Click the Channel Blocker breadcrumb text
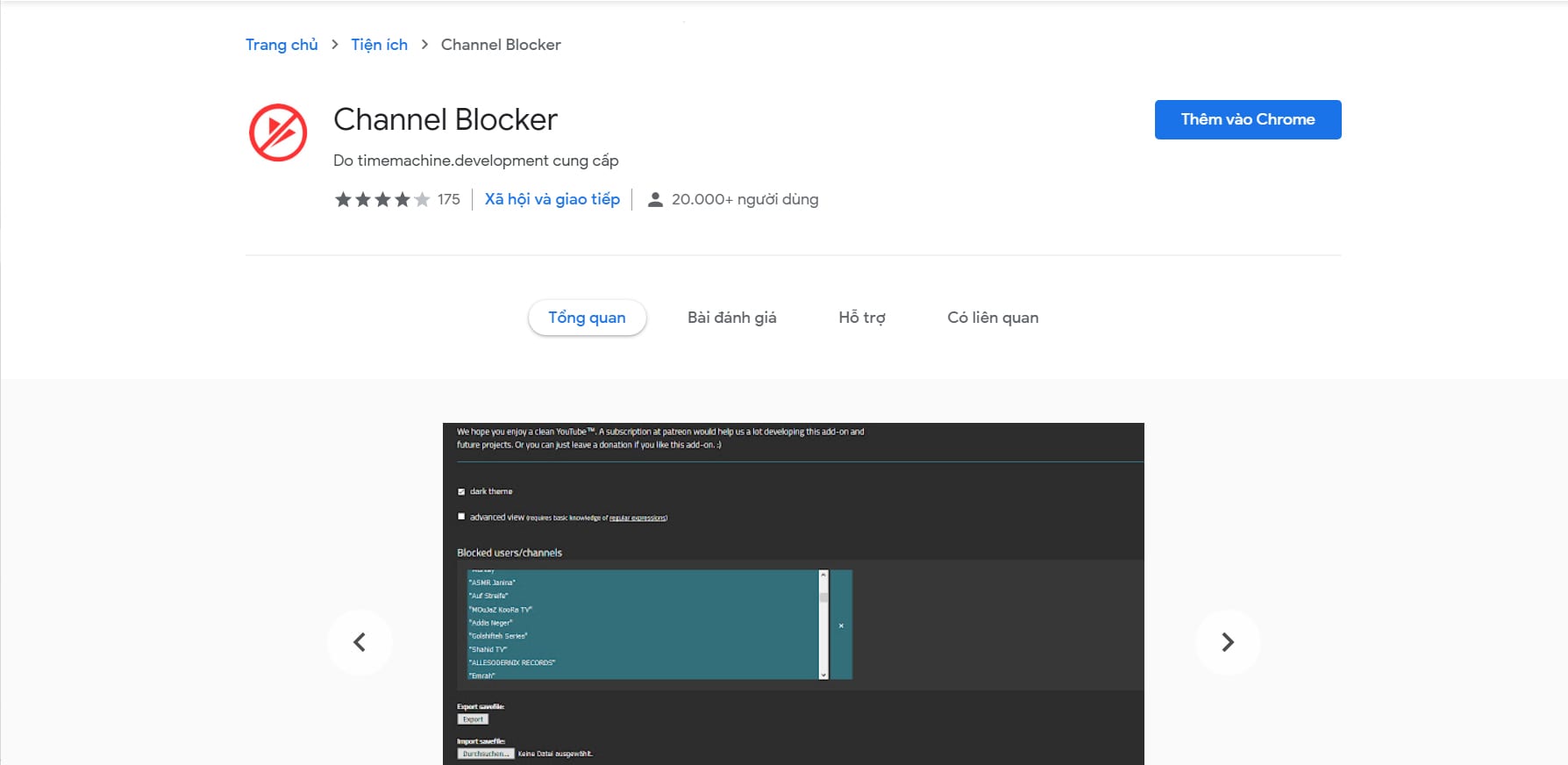1568x765 pixels. coord(501,45)
